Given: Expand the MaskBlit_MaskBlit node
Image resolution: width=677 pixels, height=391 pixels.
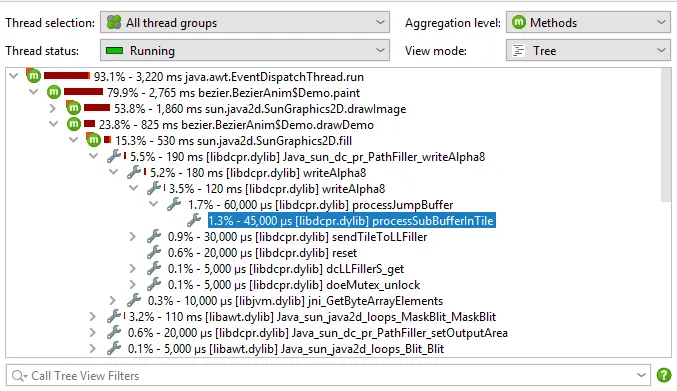Looking at the screenshot, I should [x=93, y=316].
